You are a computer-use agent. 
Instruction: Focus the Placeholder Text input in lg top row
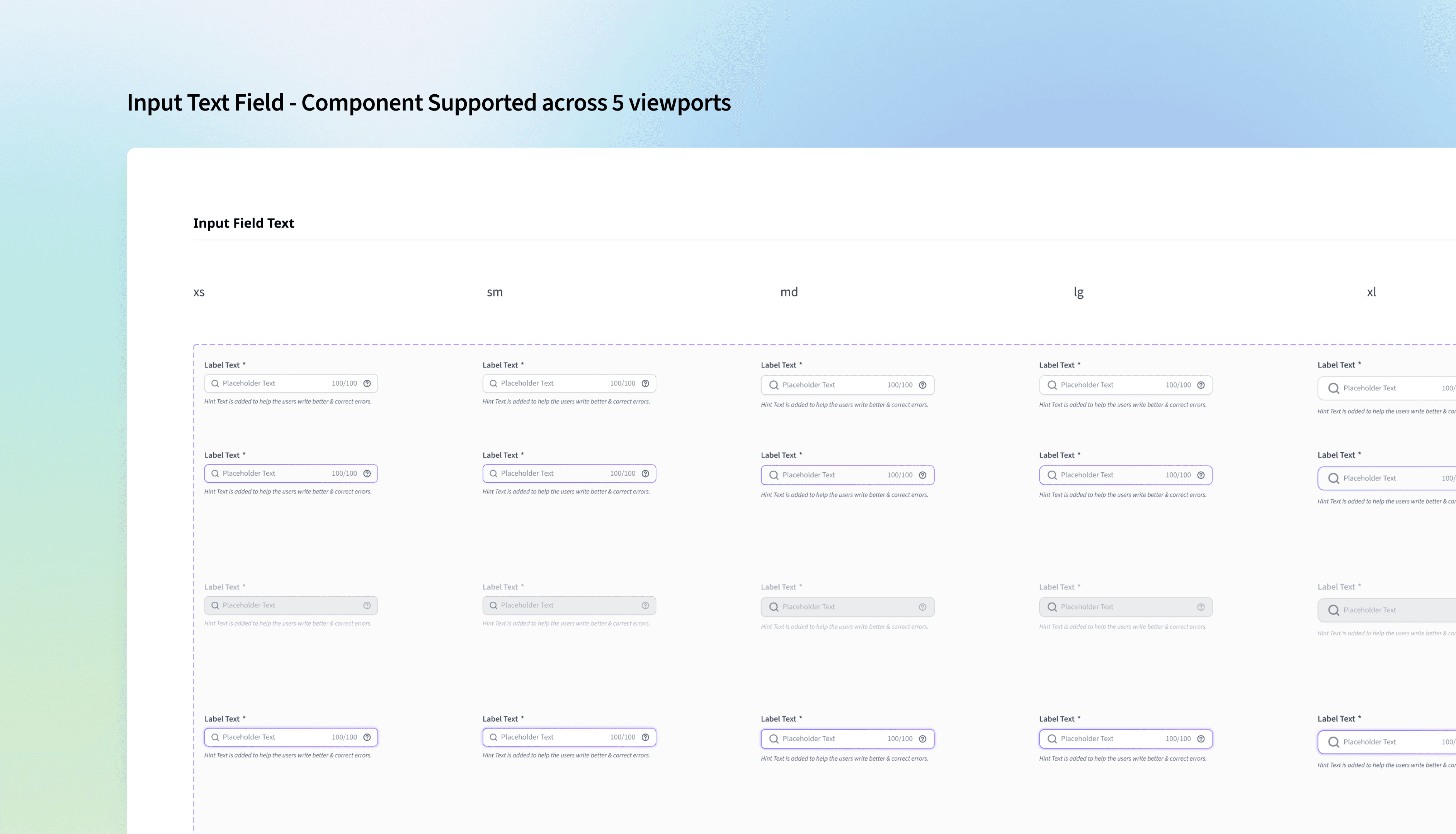[1126, 385]
